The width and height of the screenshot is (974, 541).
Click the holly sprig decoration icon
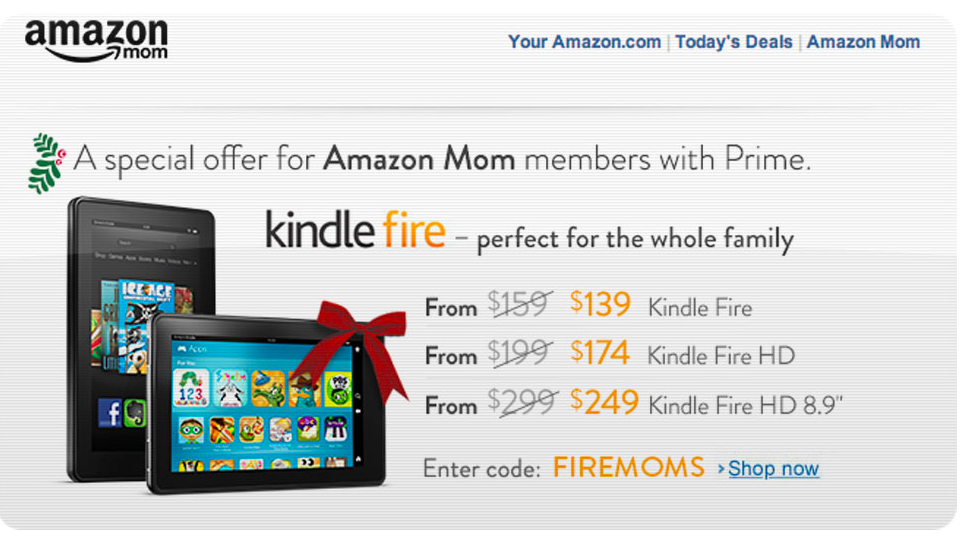(47, 163)
